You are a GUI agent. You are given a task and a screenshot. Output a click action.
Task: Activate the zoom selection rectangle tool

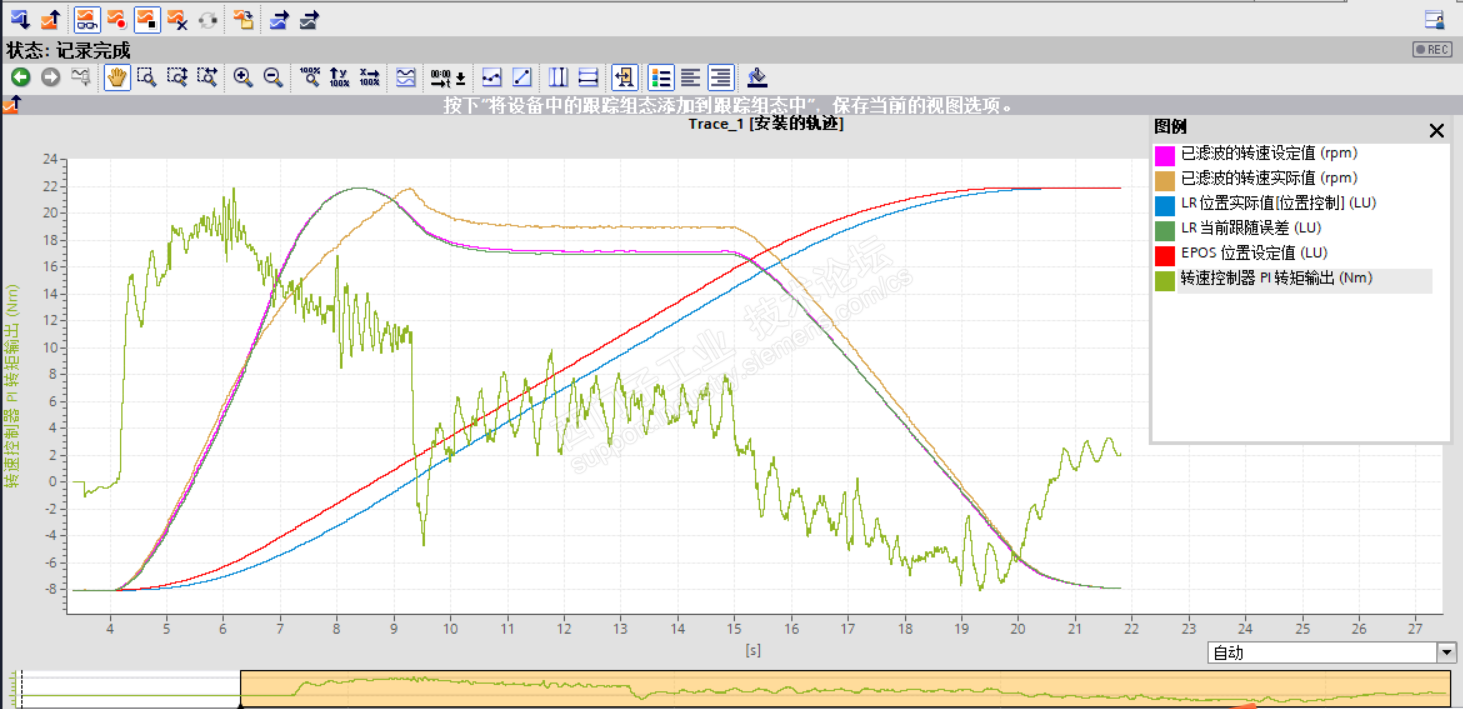click(147, 77)
